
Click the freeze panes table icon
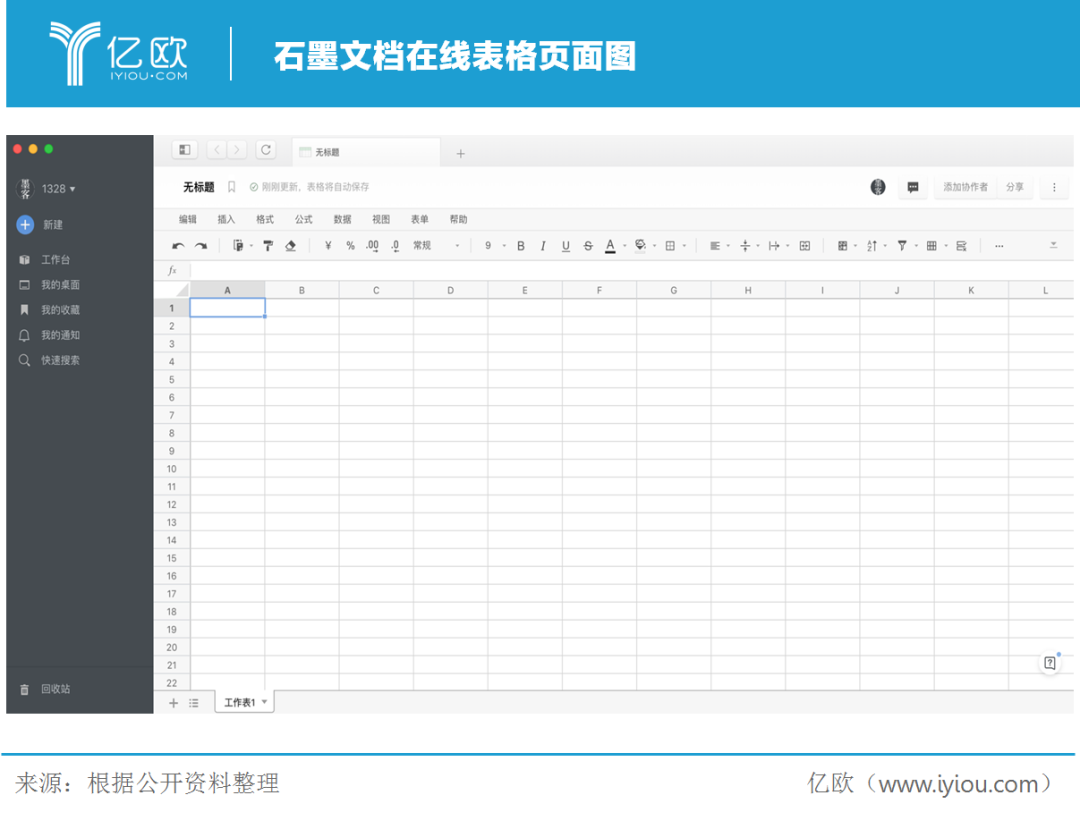(x=932, y=246)
